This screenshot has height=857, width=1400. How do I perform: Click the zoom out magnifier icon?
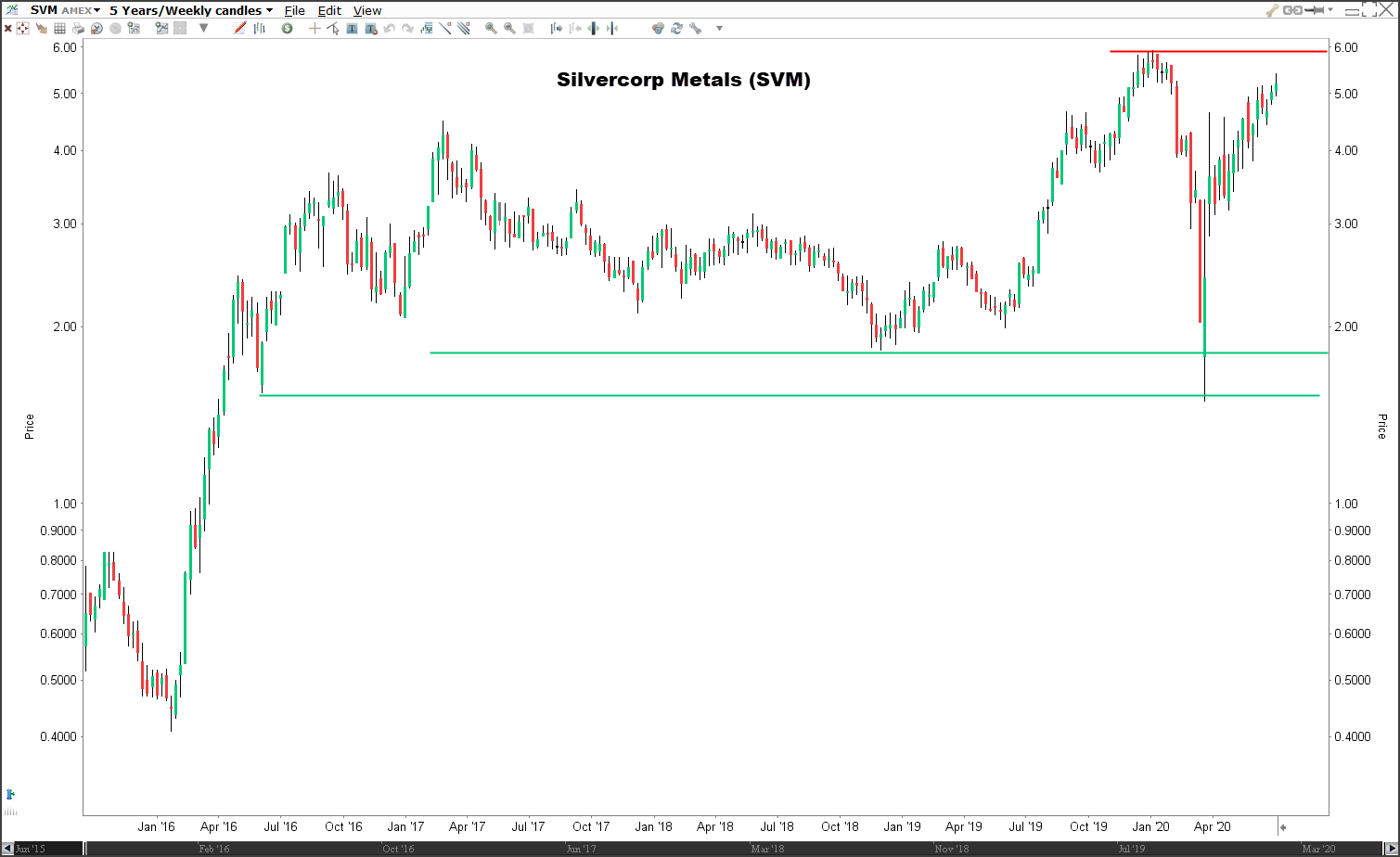509,29
